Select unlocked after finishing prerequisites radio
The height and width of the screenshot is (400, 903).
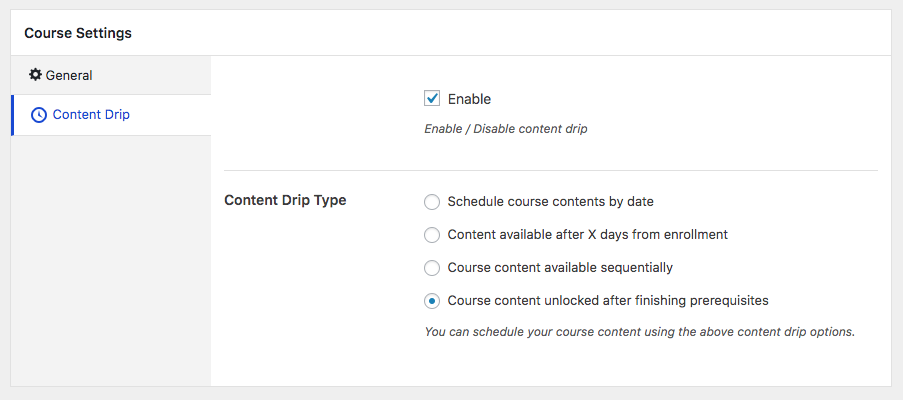pos(432,300)
